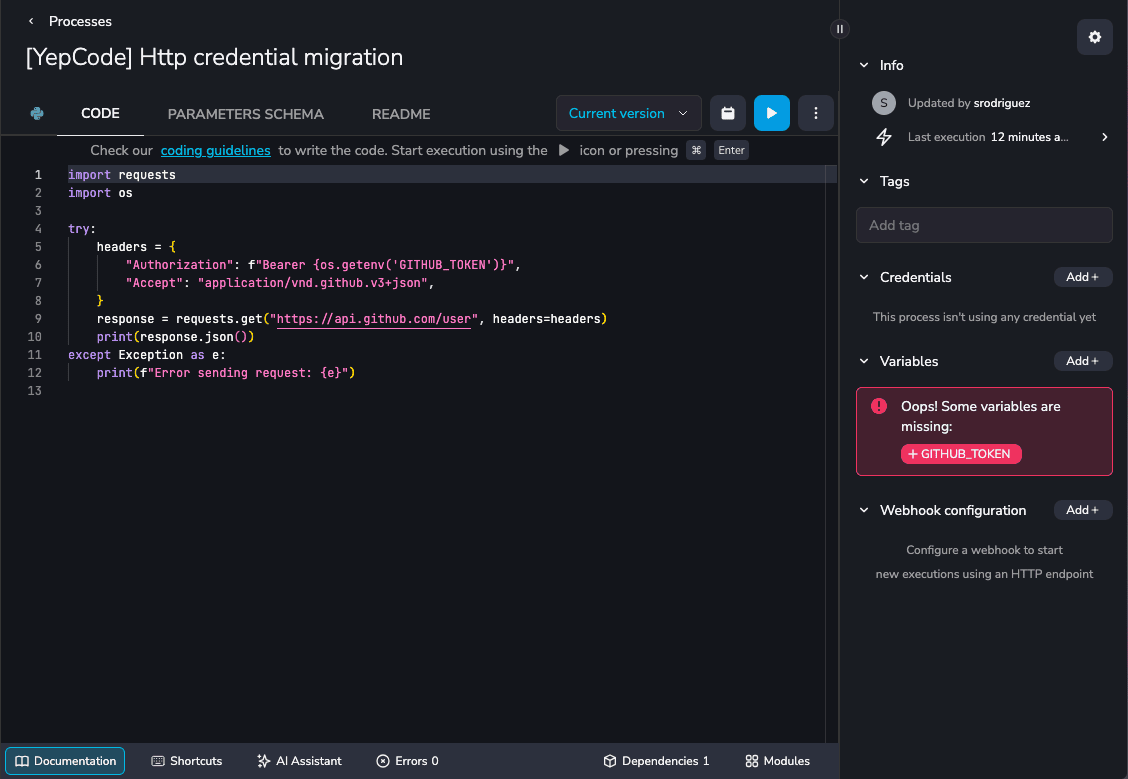Open the Modules panel
Screen dimensions: 1128x779
tap(778, 761)
